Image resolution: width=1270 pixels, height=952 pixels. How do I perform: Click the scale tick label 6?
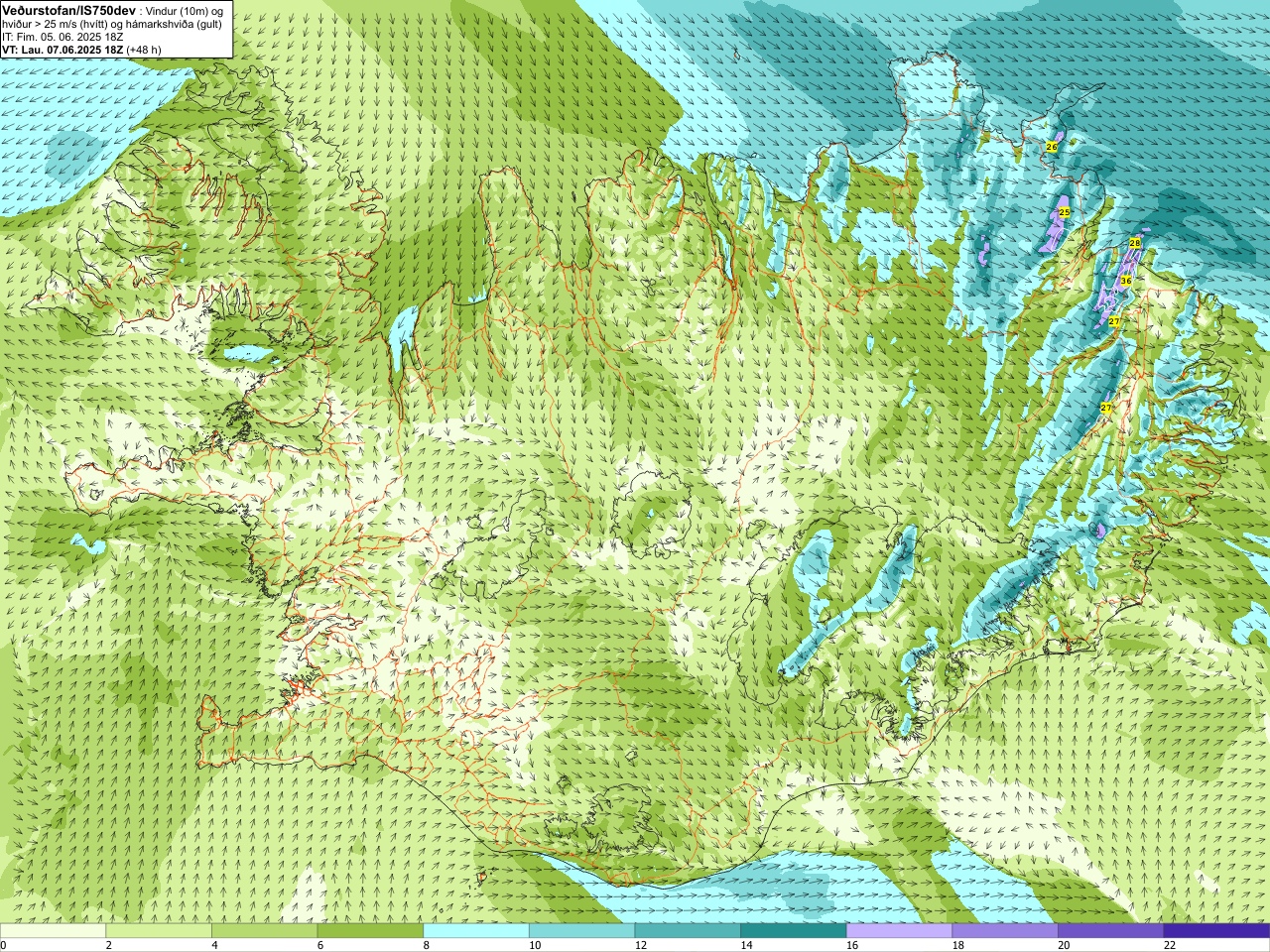pyautogui.click(x=320, y=946)
